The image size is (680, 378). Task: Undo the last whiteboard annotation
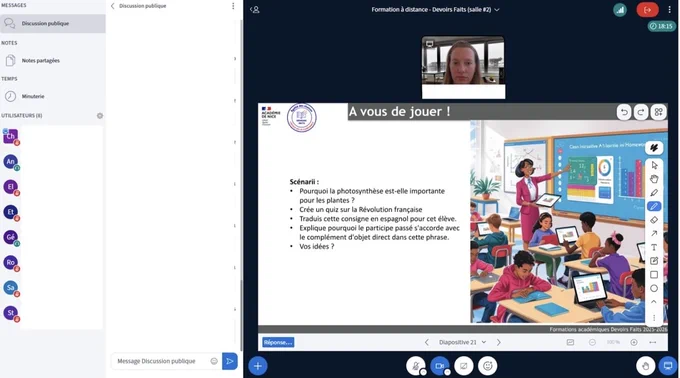[x=624, y=112]
